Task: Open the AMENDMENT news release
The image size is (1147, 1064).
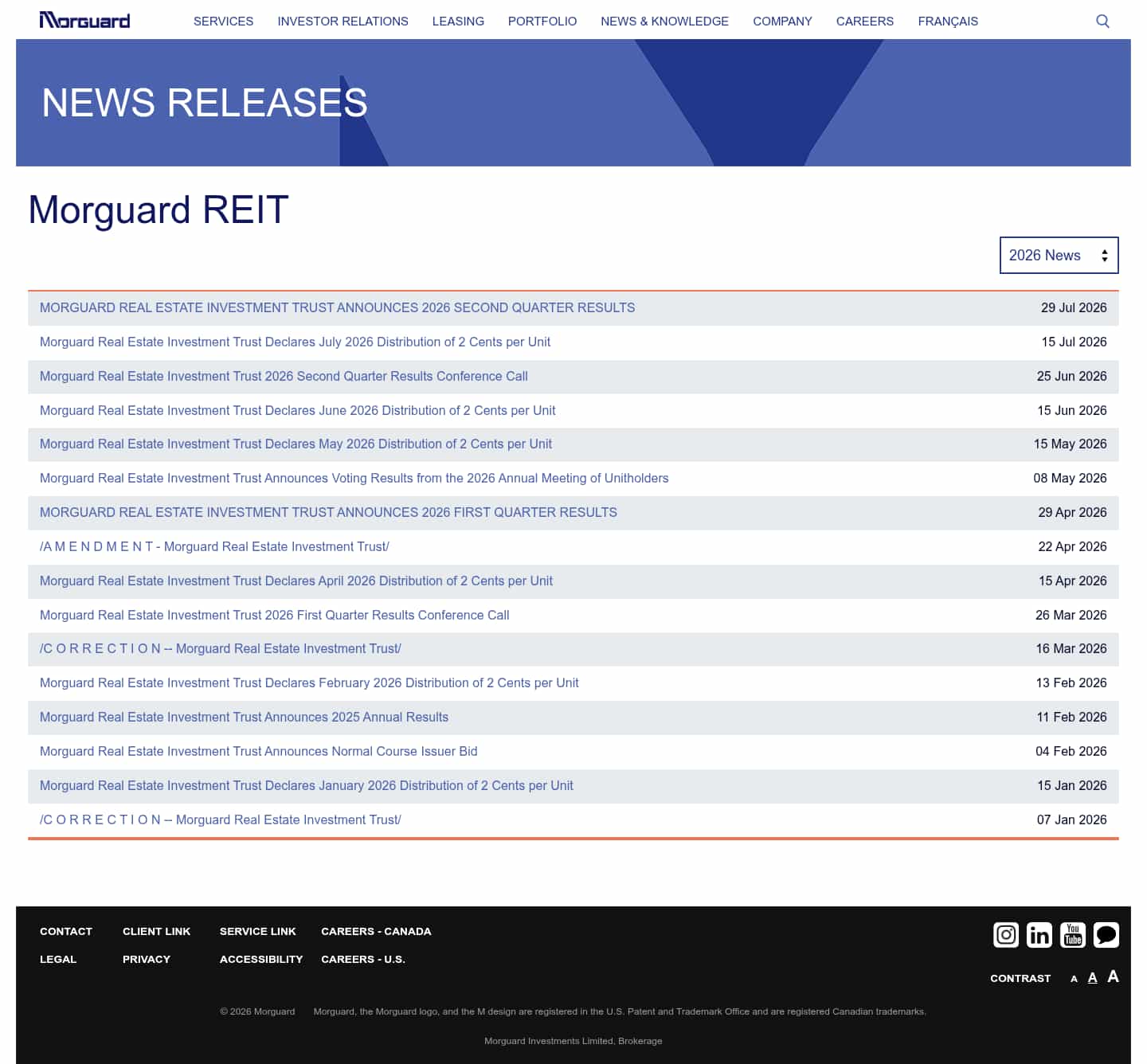Action: tap(214, 546)
